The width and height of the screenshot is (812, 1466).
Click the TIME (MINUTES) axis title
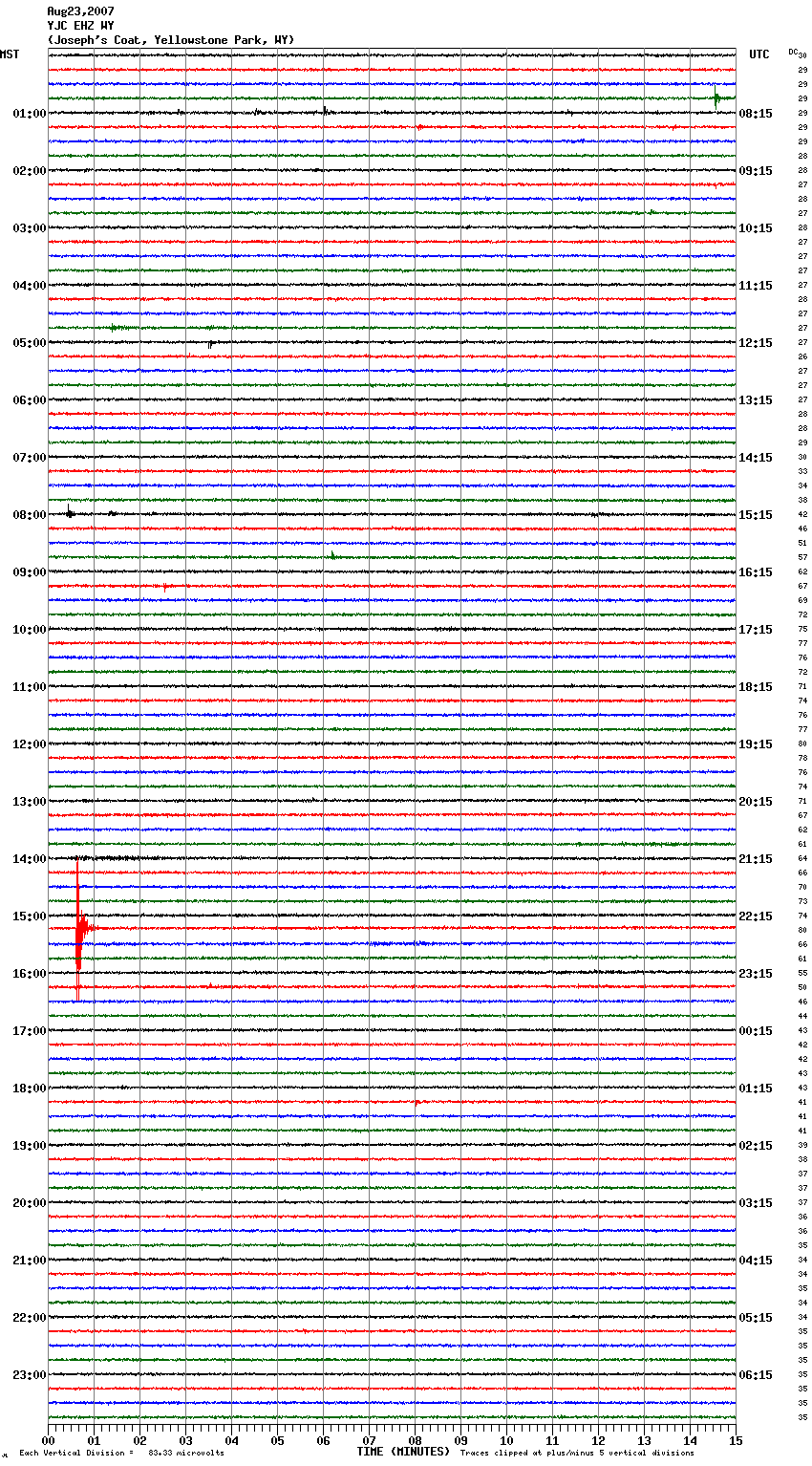pyautogui.click(x=403, y=1452)
